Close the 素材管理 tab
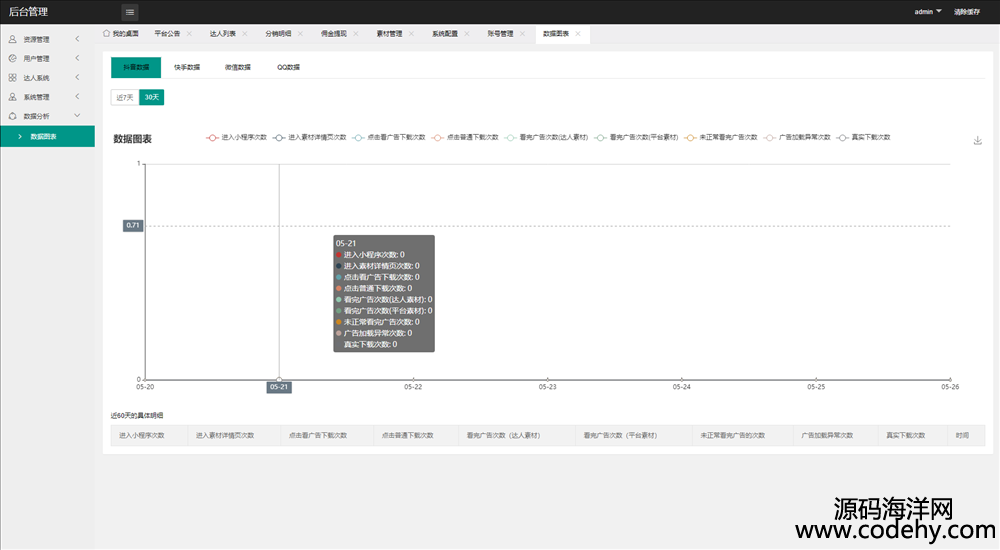Image resolution: width=1000 pixels, height=550 pixels. click(x=411, y=34)
